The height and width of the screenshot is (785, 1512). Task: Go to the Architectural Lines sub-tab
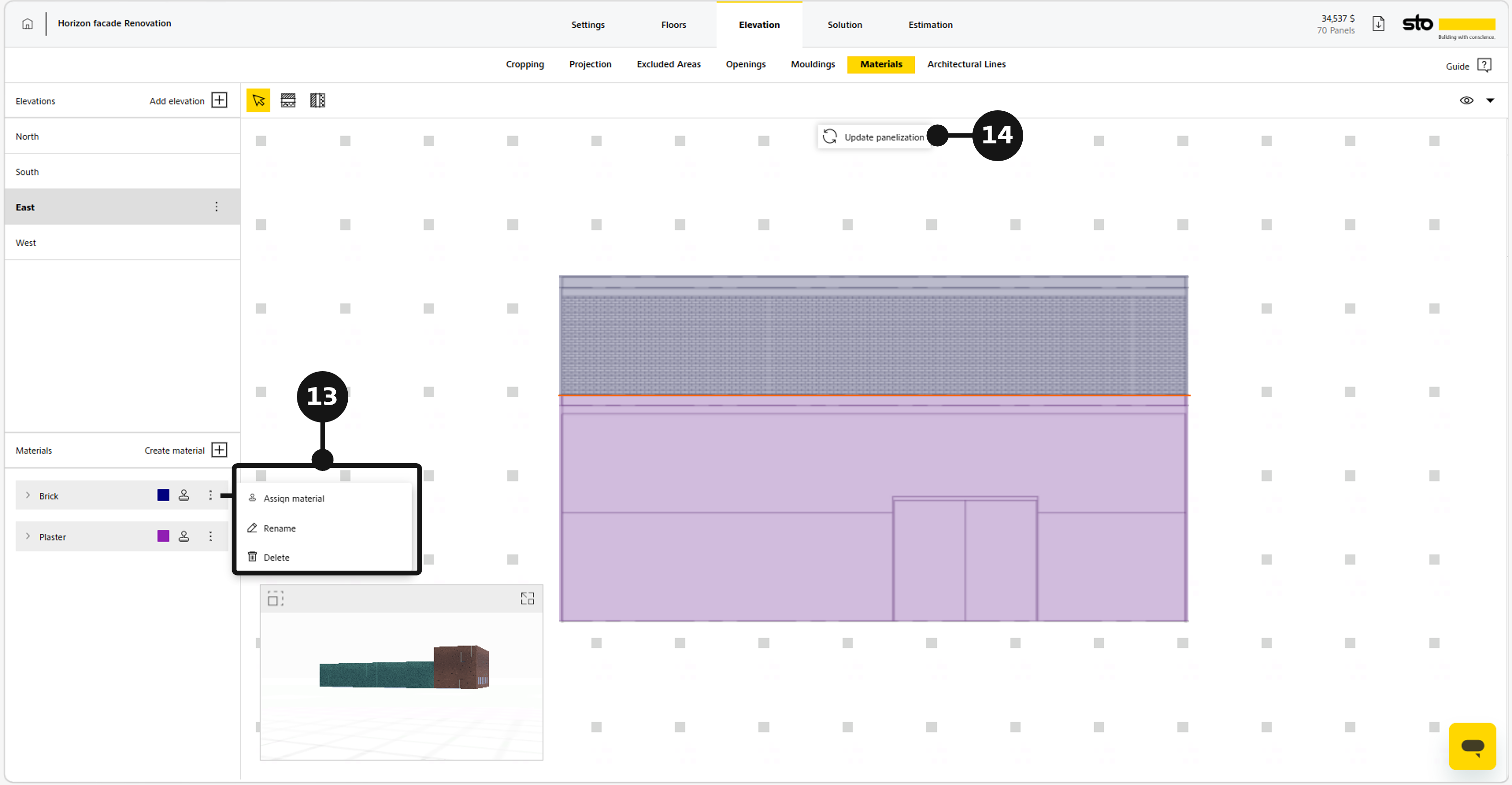(x=966, y=65)
